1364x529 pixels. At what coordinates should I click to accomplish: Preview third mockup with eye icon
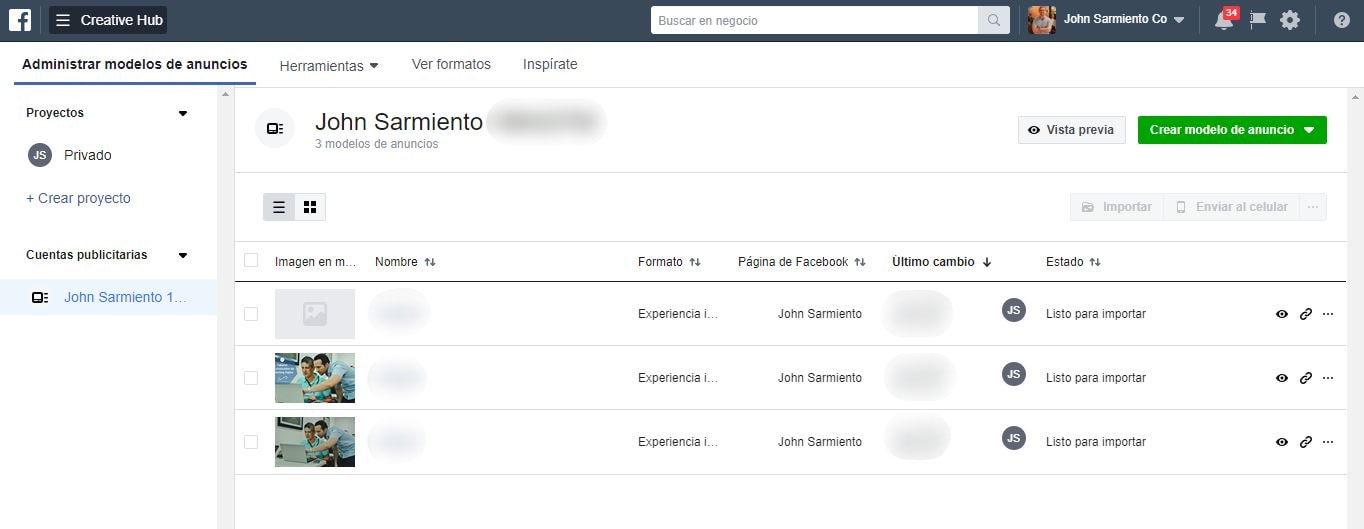(x=1282, y=442)
